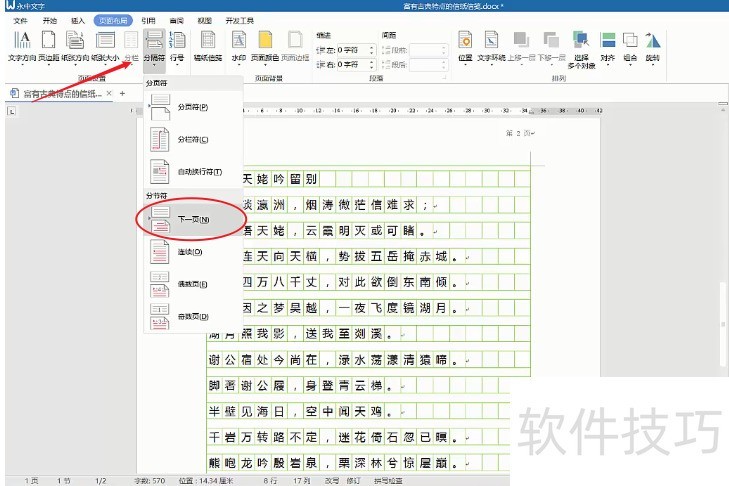Viewport: 729px width, 486px height.
Task: Choose 下一页(N) section break
Action: pyautogui.click(x=193, y=219)
